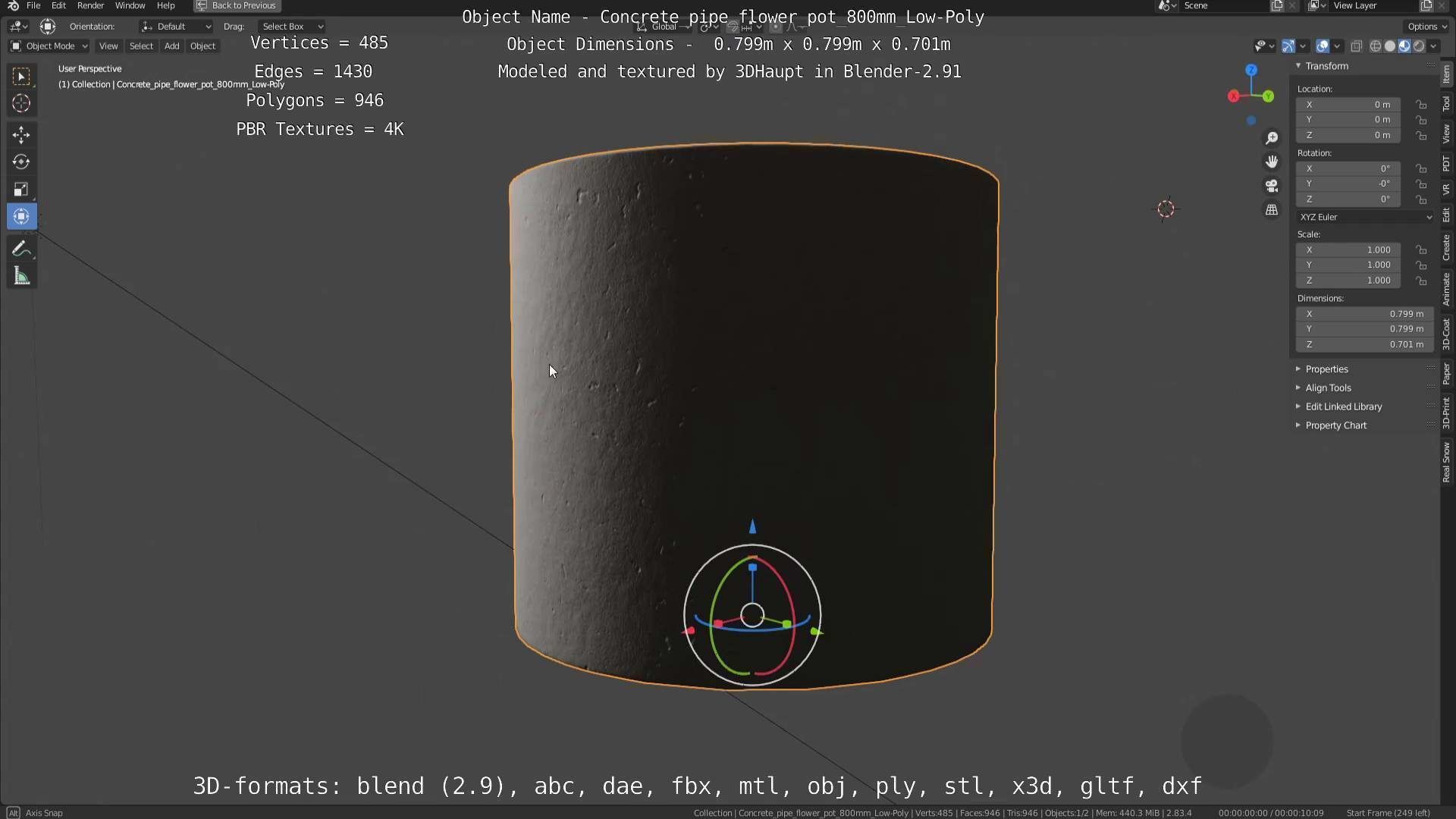The image size is (1456, 819).
Task: Switch to the 3D-Print sidebar tab
Action: [1446, 413]
